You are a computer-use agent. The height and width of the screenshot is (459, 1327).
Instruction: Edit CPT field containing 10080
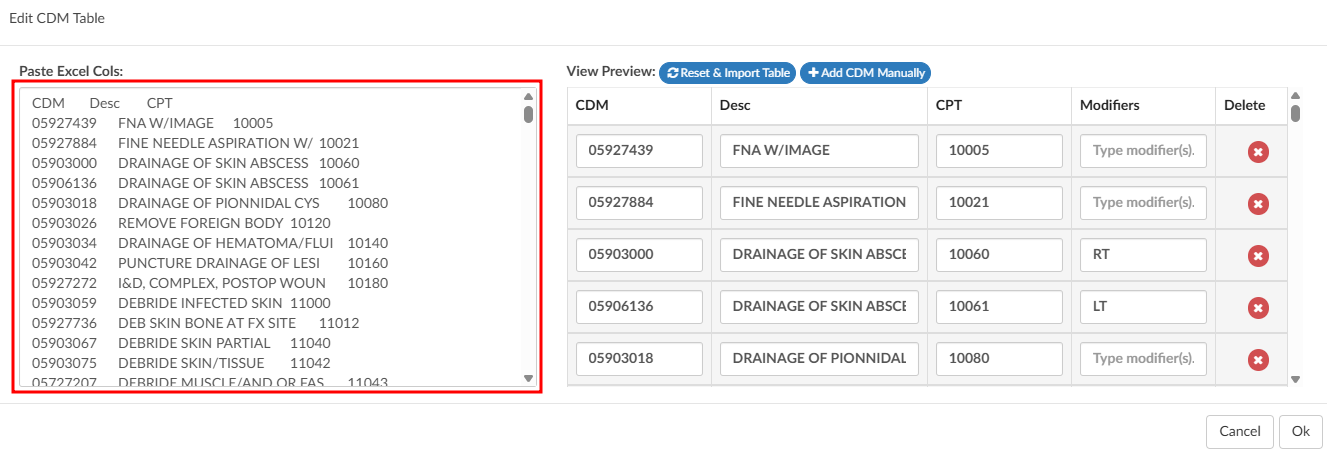(x=999, y=359)
